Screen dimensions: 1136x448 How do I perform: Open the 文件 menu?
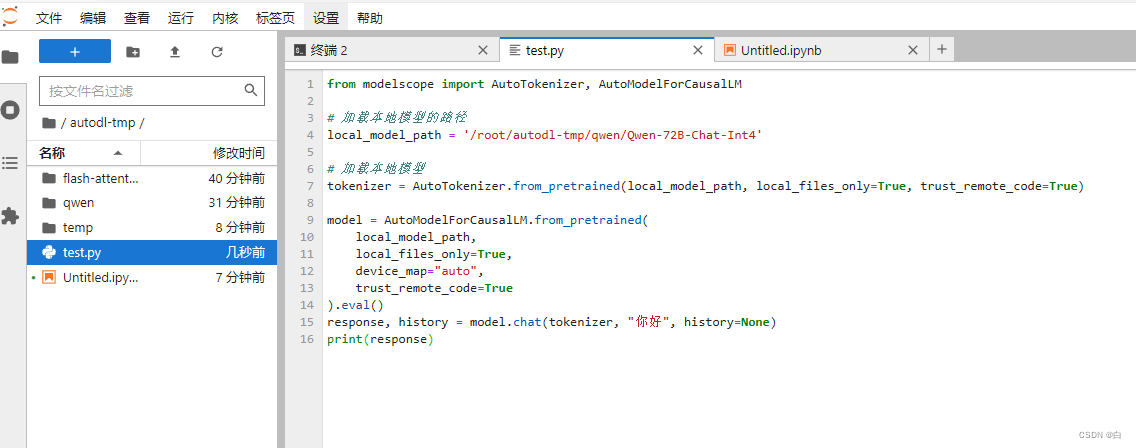tap(49, 18)
